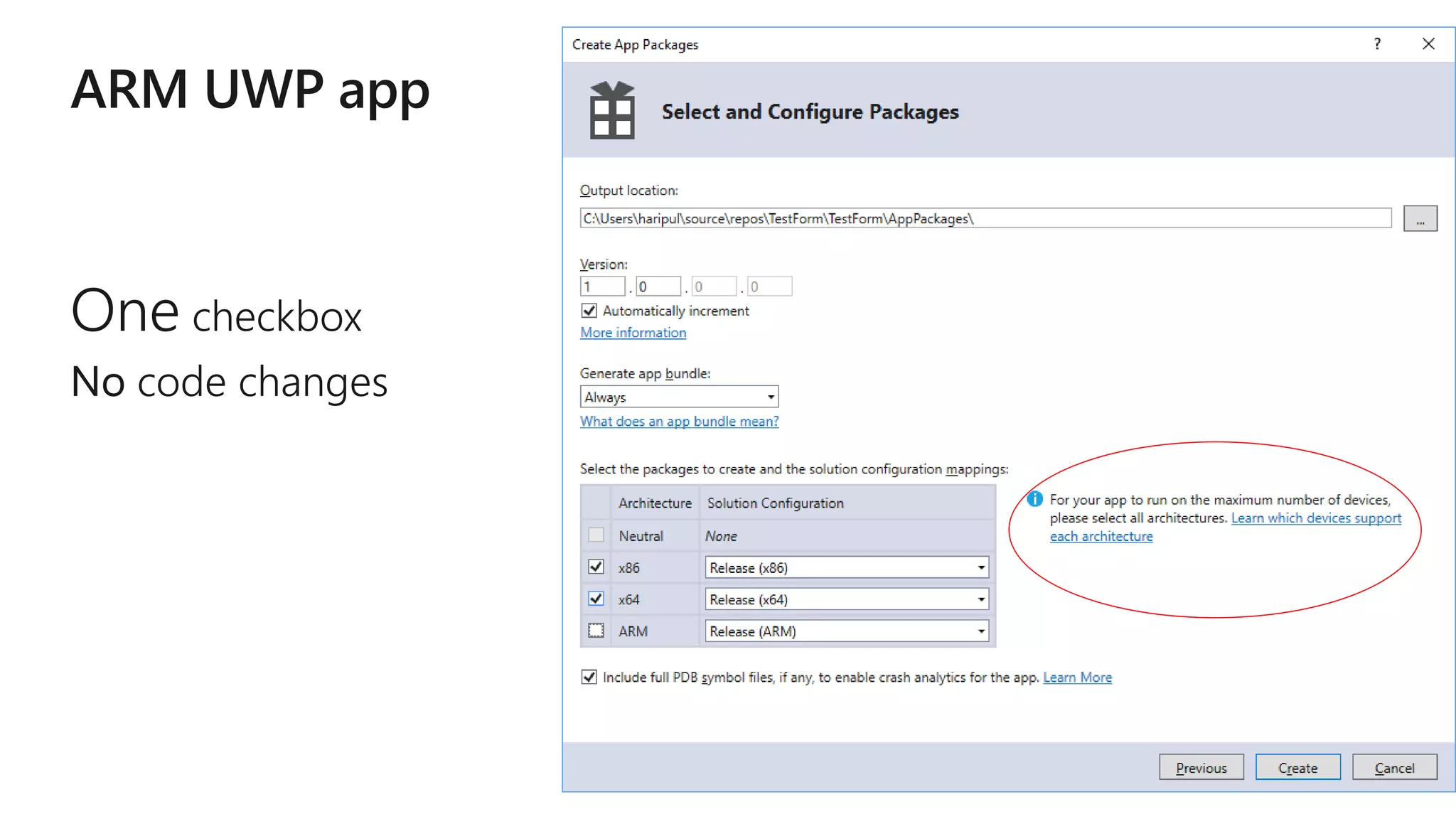Screen dimensions: 1456x819
Task: Close the Create App Packages dialog
Action: pyautogui.click(x=1428, y=44)
